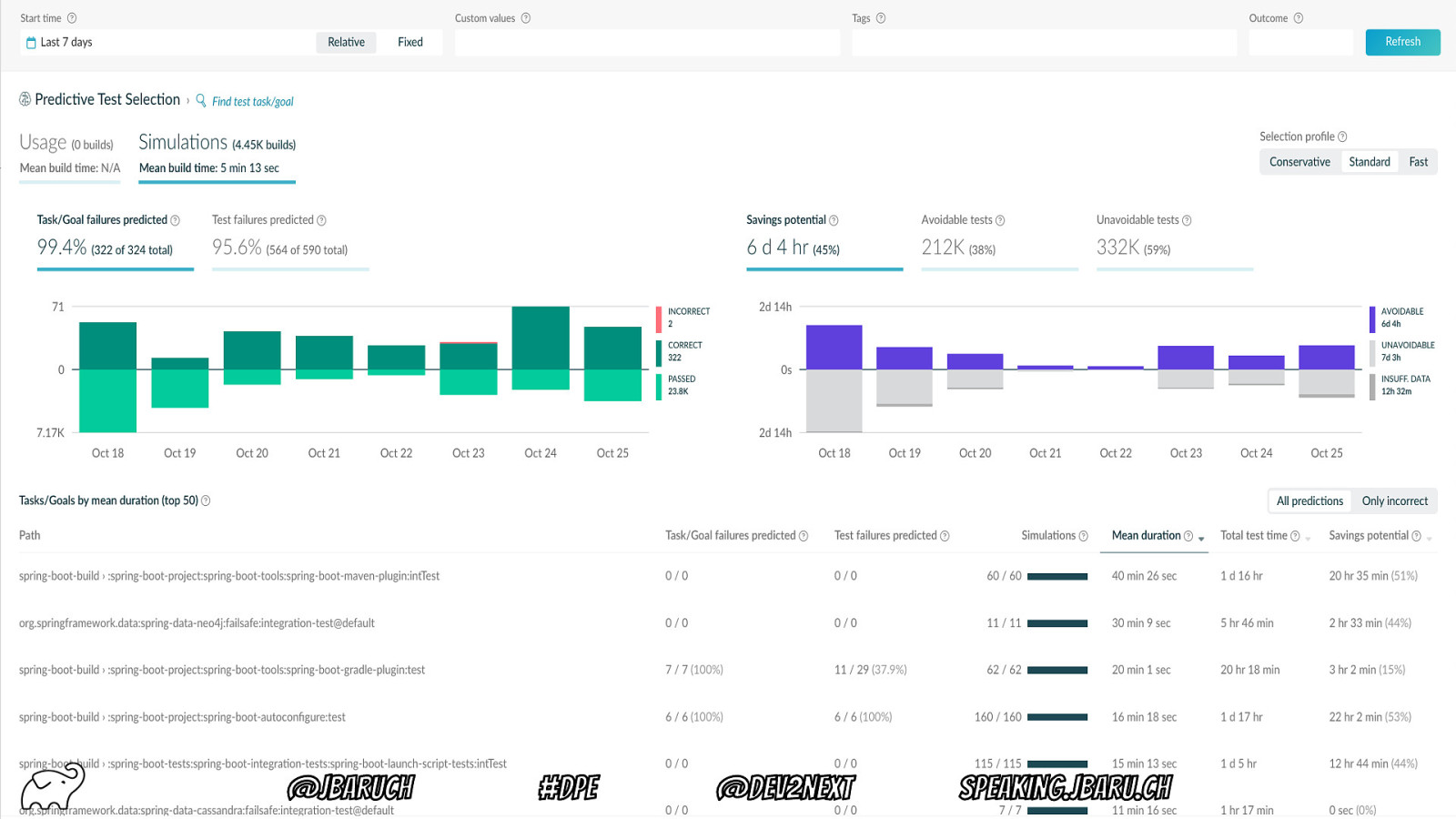Select Relative start time mode

tap(346, 42)
